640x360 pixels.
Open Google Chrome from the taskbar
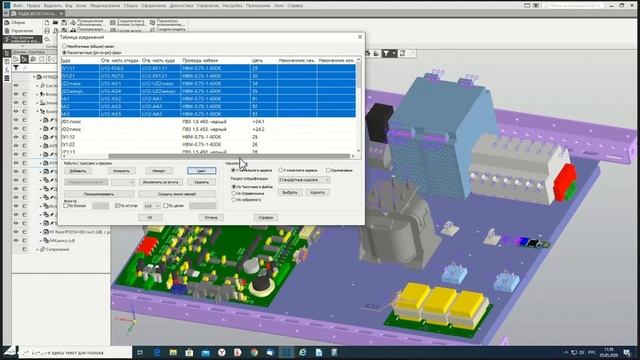pos(254,352)
